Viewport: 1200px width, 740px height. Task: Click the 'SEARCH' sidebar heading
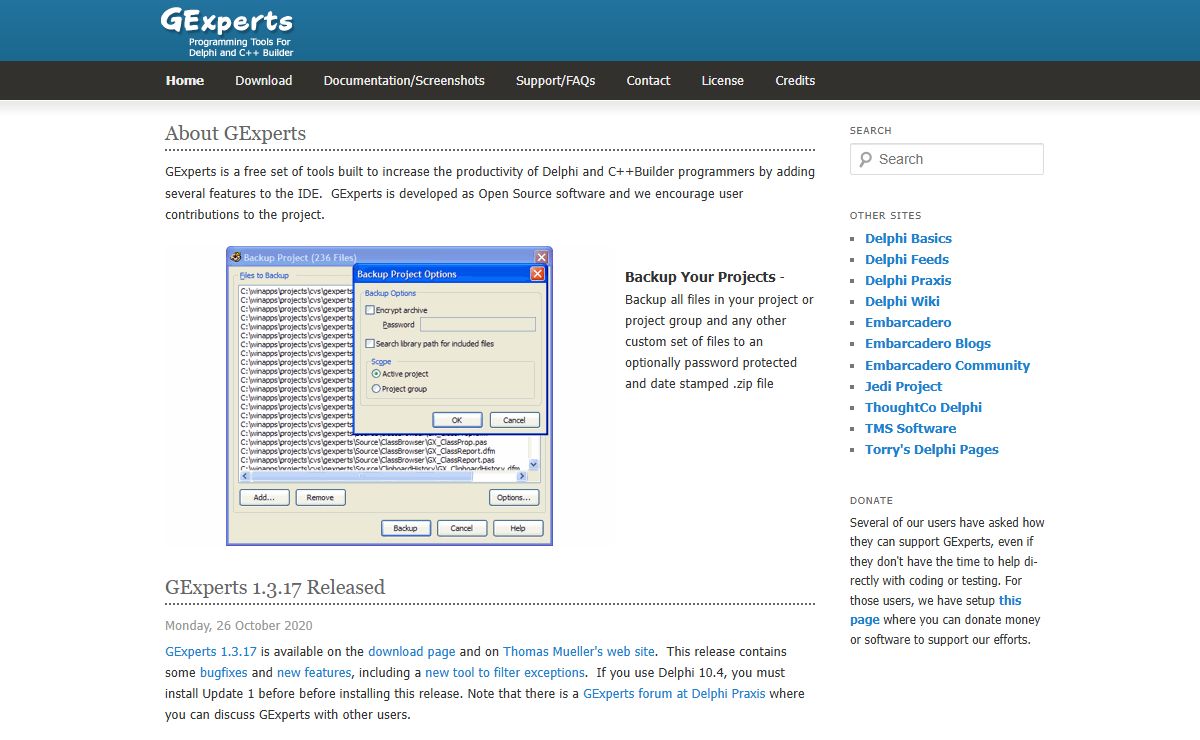pyautogui.click(x=871, y=131)
